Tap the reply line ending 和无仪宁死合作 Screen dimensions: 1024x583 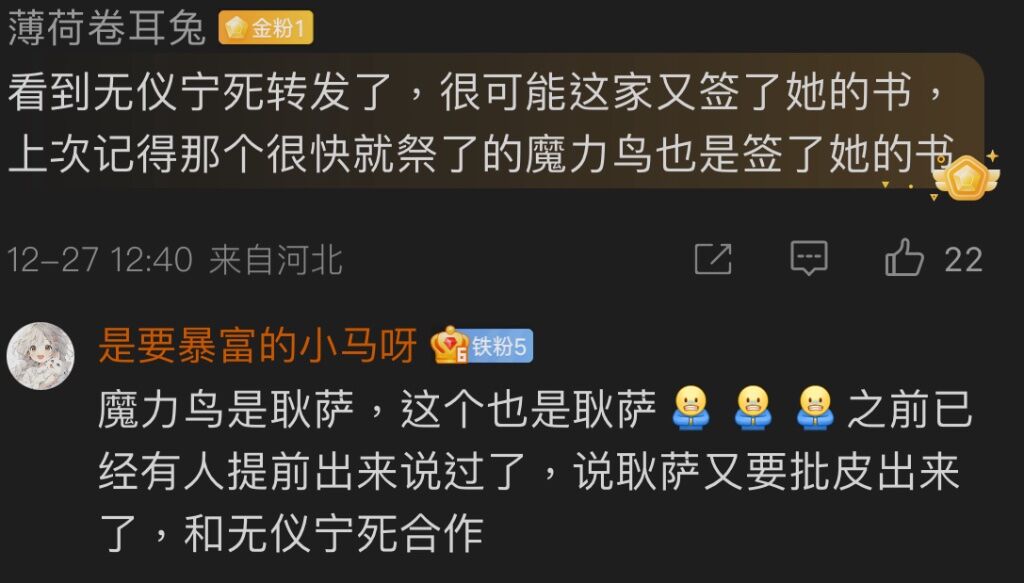click(x=291, y=533)
